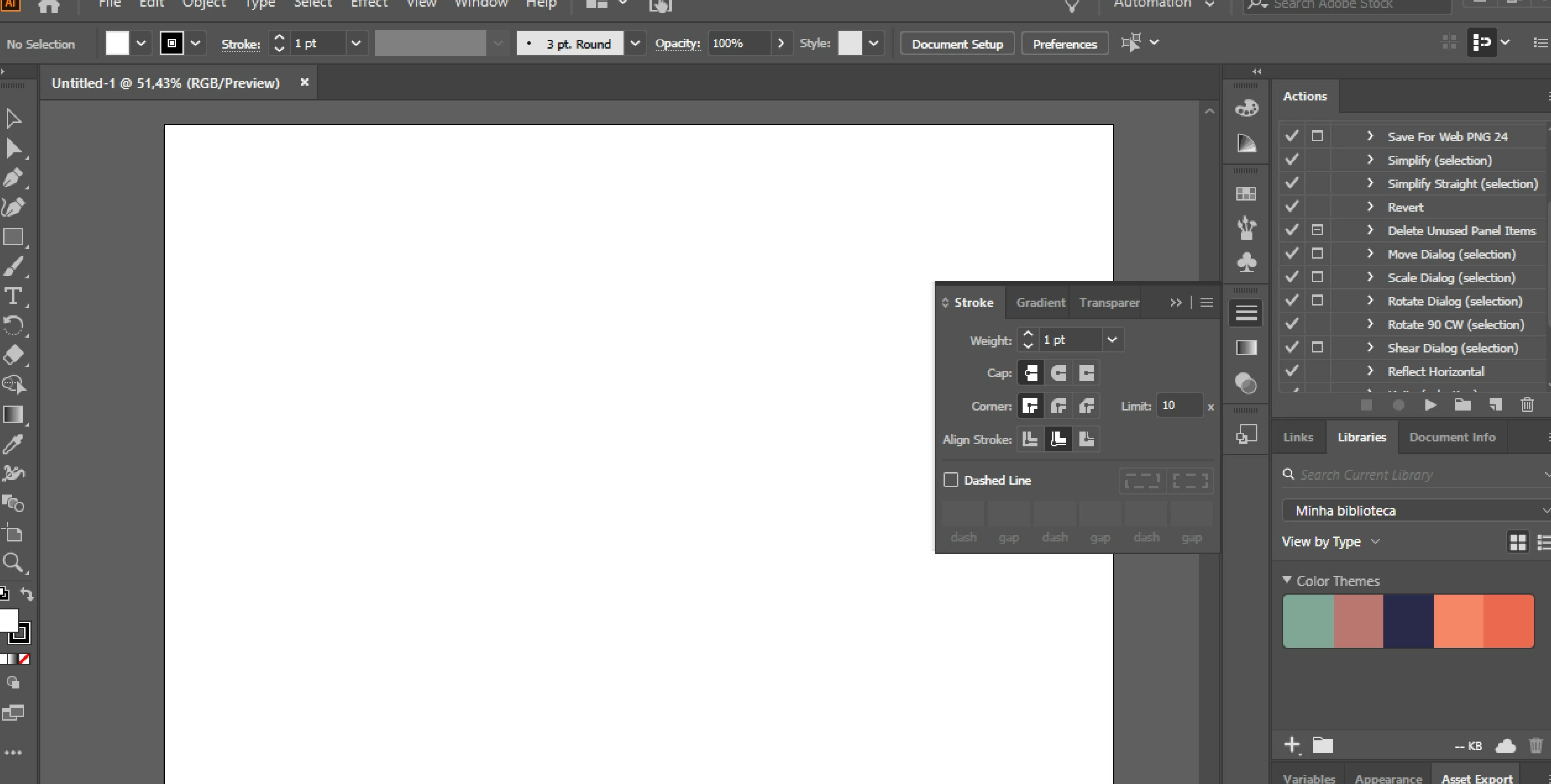The height and width of the screenshot is (784, 1551).
Task: Expand the Scale Dialog (selection) action
Action: pos(1370,277)
